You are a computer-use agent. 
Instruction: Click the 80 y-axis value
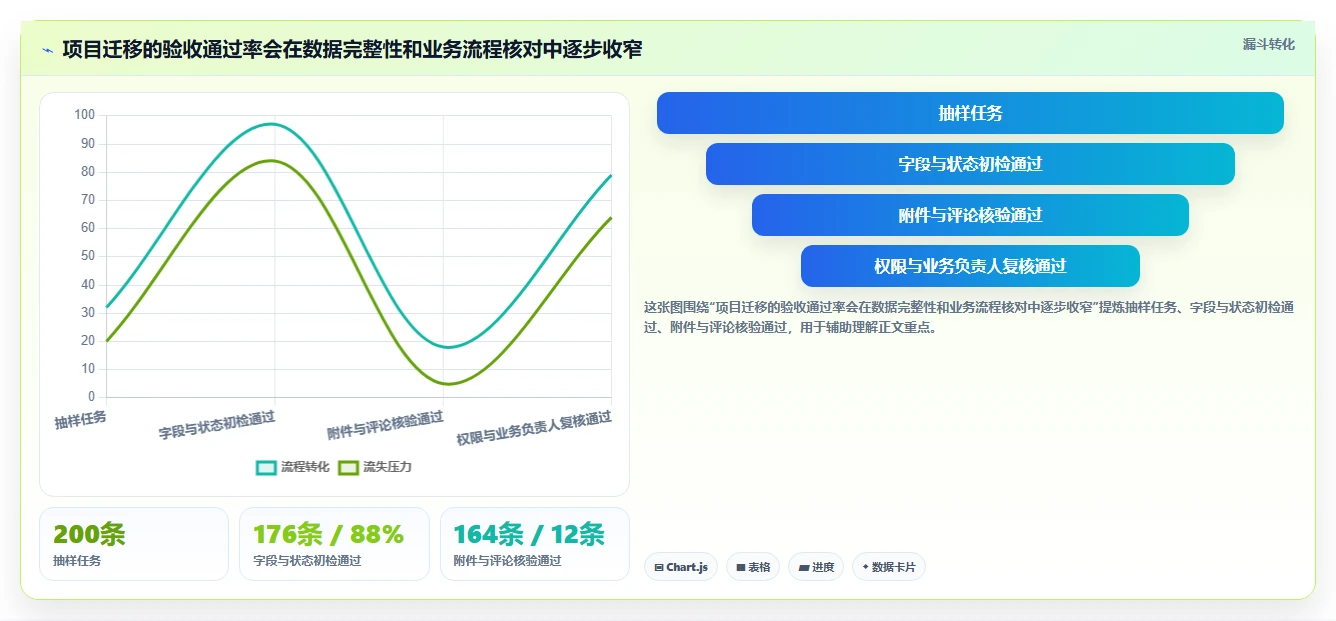88,171
